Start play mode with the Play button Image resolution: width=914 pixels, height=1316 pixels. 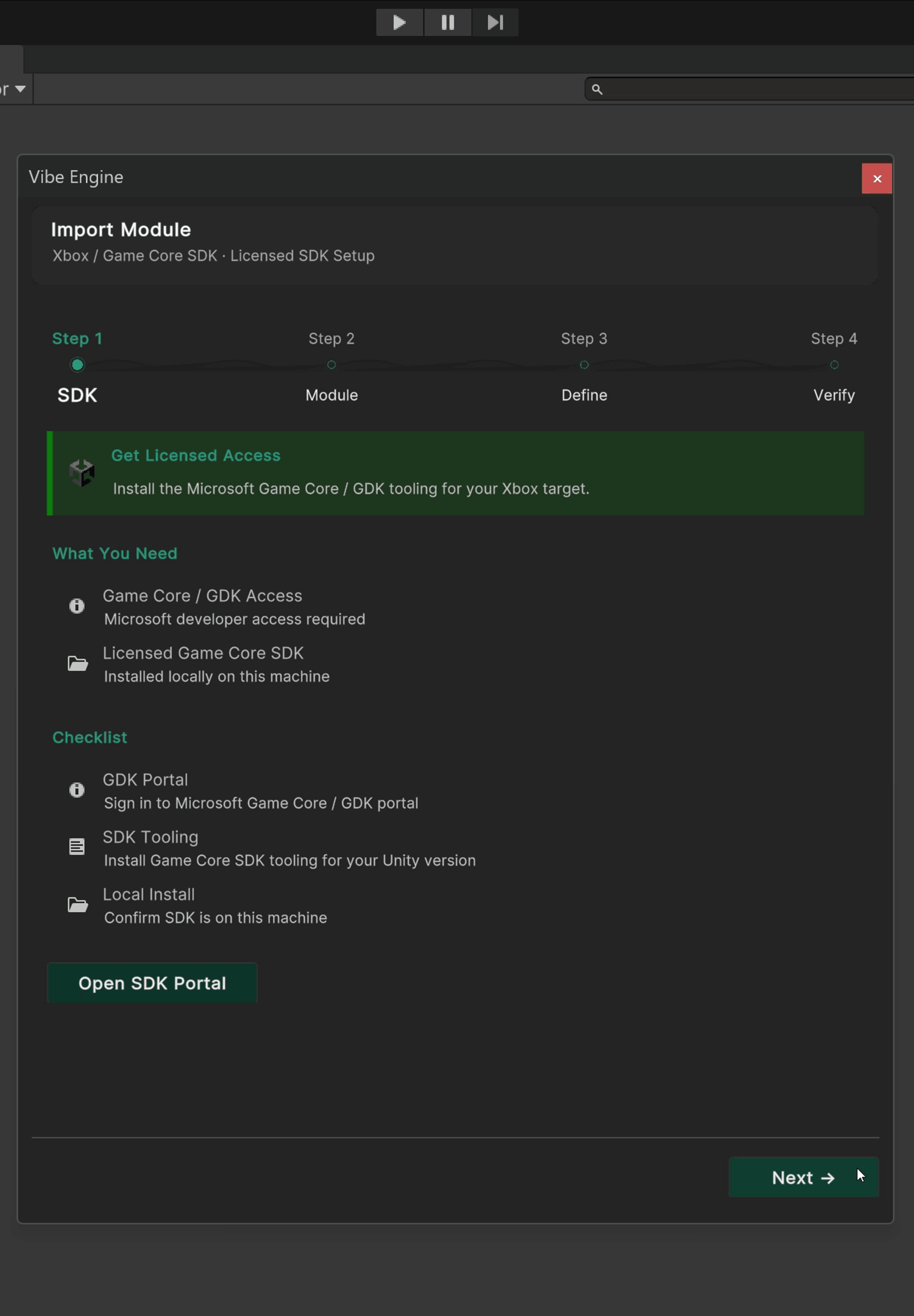(399, 23)
